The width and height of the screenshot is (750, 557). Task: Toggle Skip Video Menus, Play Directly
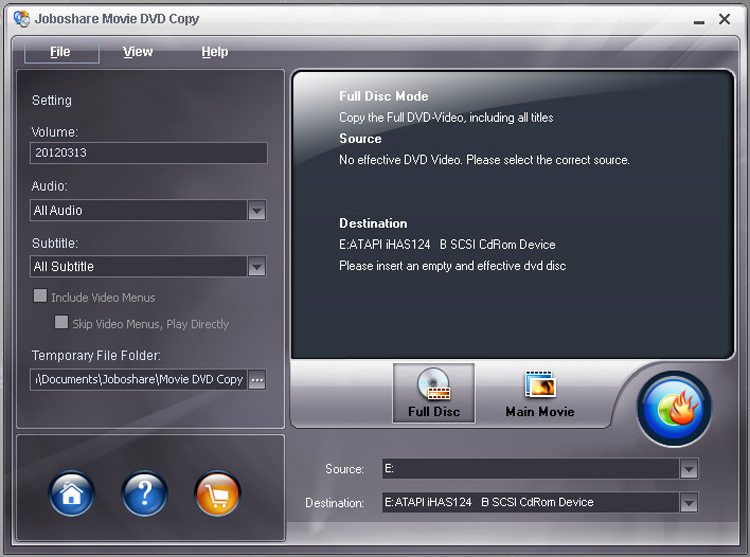coord(61,323)
